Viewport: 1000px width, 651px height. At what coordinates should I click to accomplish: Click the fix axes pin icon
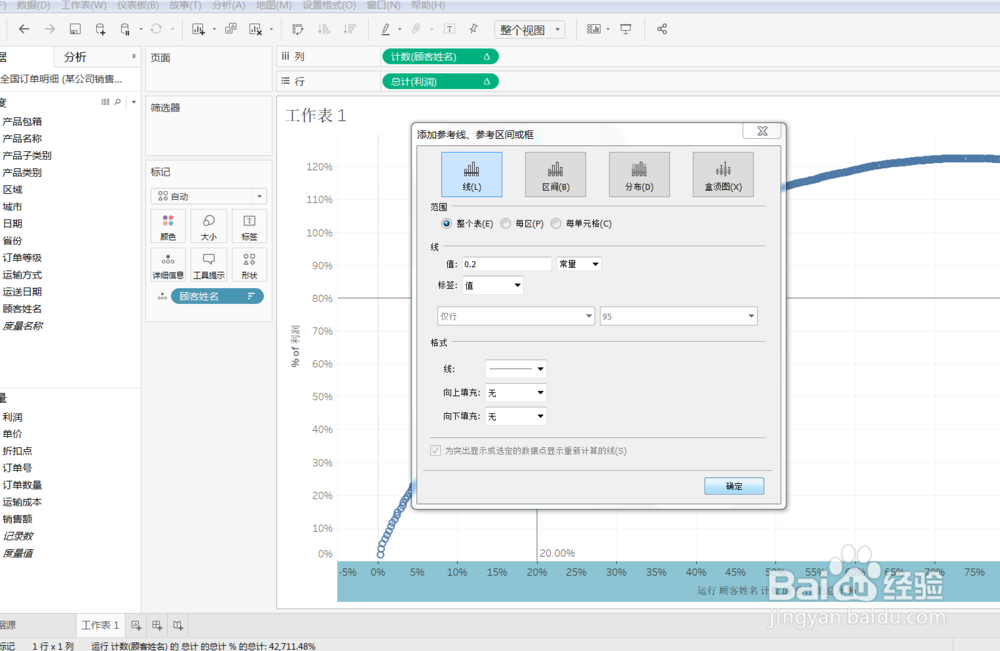coord(474,29)
